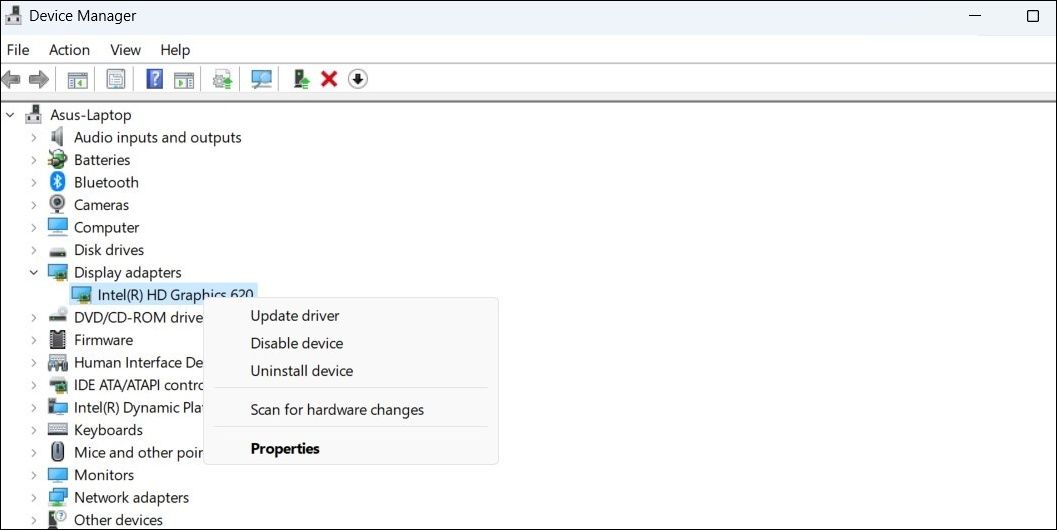Image resolution: width=1057 pixels, height=530 pixels.
Task: Click Enable device toolbar icon with green arrow
Action: point(301,80)
